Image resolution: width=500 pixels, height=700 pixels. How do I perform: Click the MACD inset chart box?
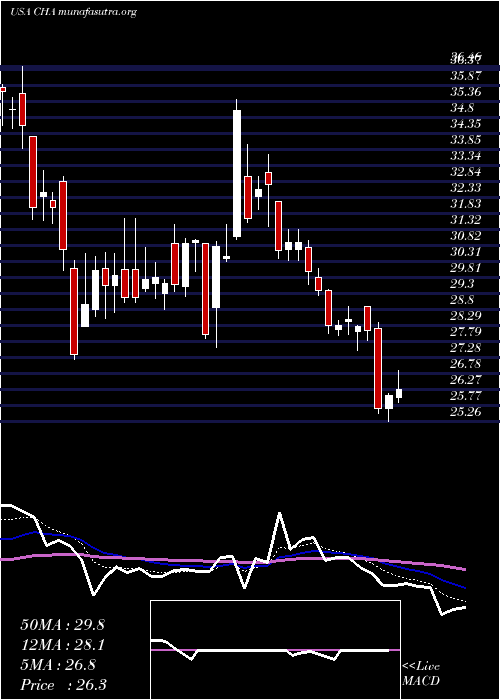click(275, 650)
